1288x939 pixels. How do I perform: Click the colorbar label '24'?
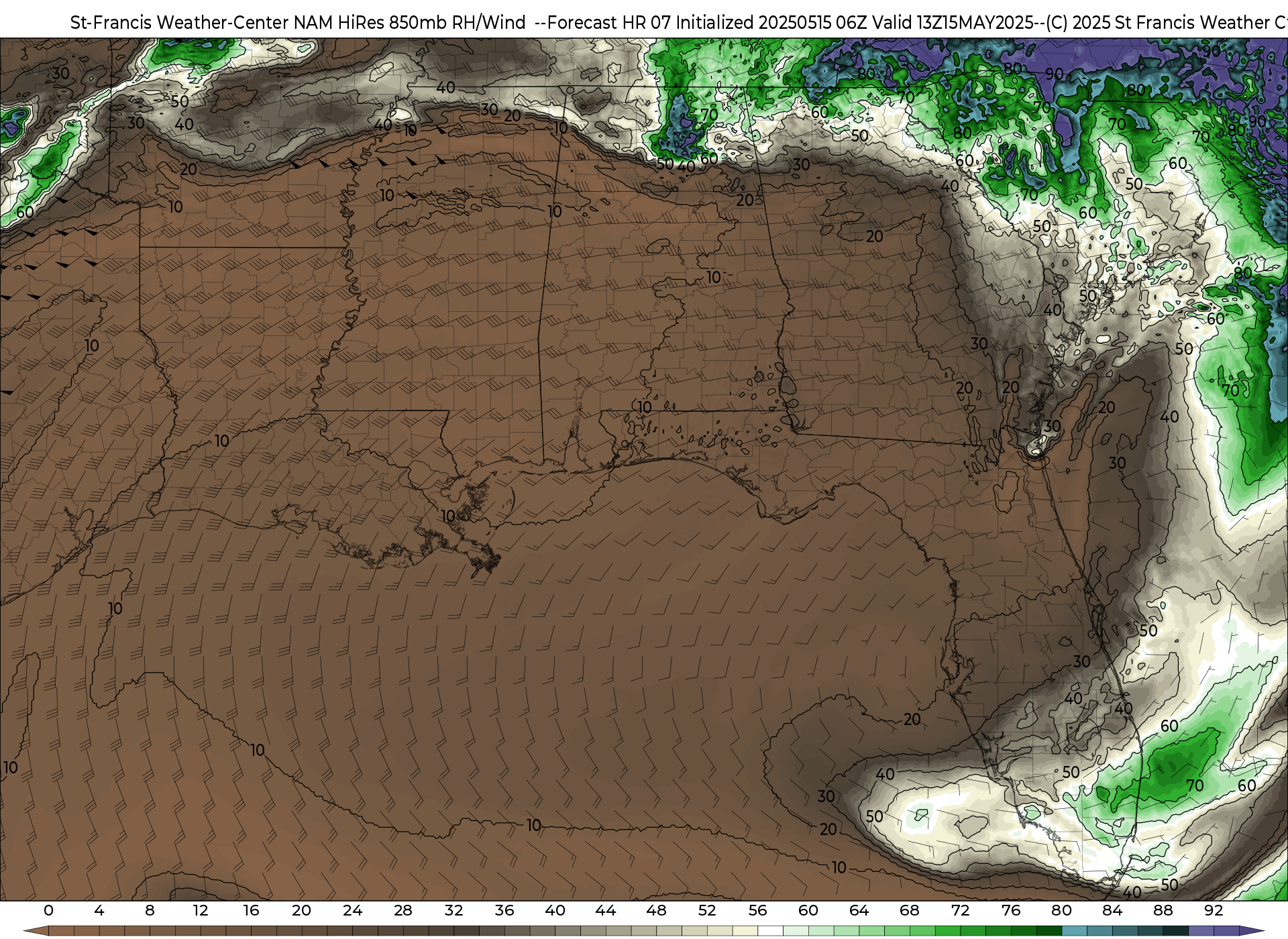(x=352, y=911)
